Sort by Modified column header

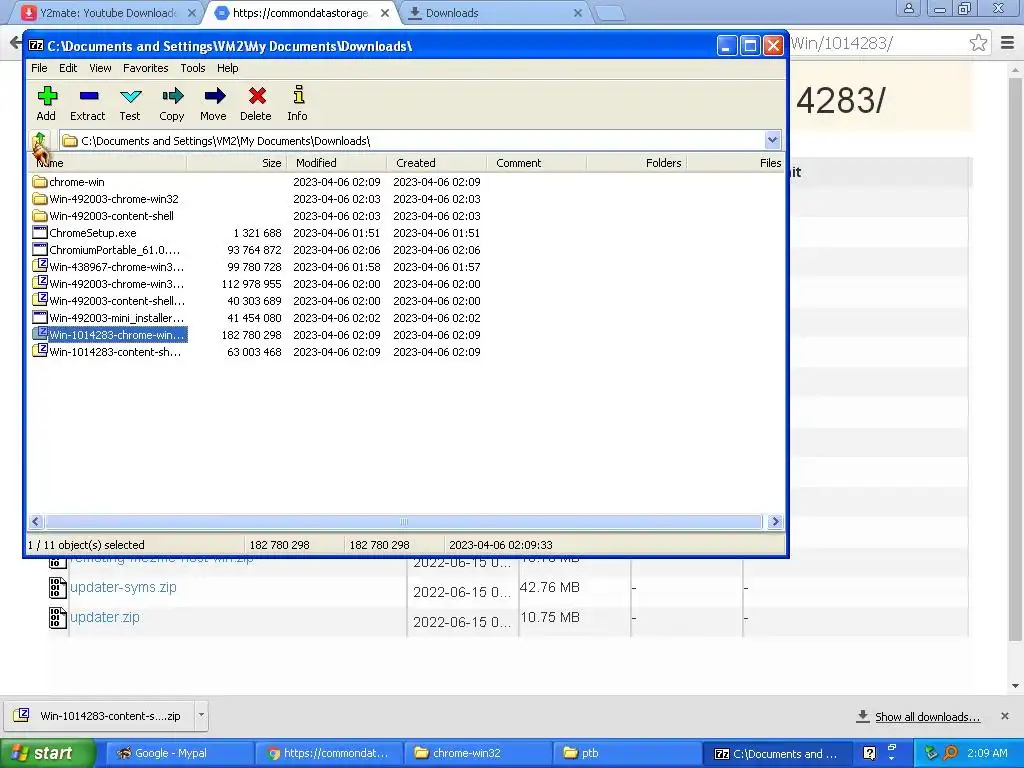point(336,163)
